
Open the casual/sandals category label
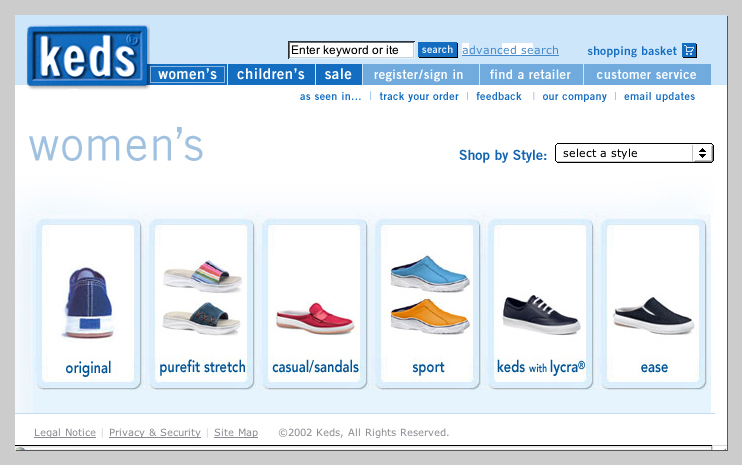click(315, 367)
